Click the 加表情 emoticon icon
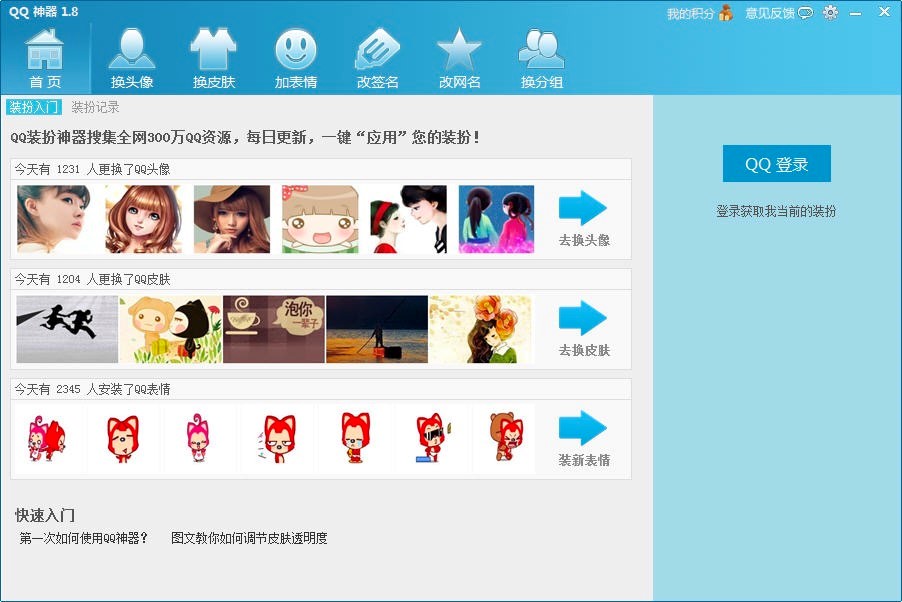This screenshot has width=902, height=602. [x=295, y=55]
